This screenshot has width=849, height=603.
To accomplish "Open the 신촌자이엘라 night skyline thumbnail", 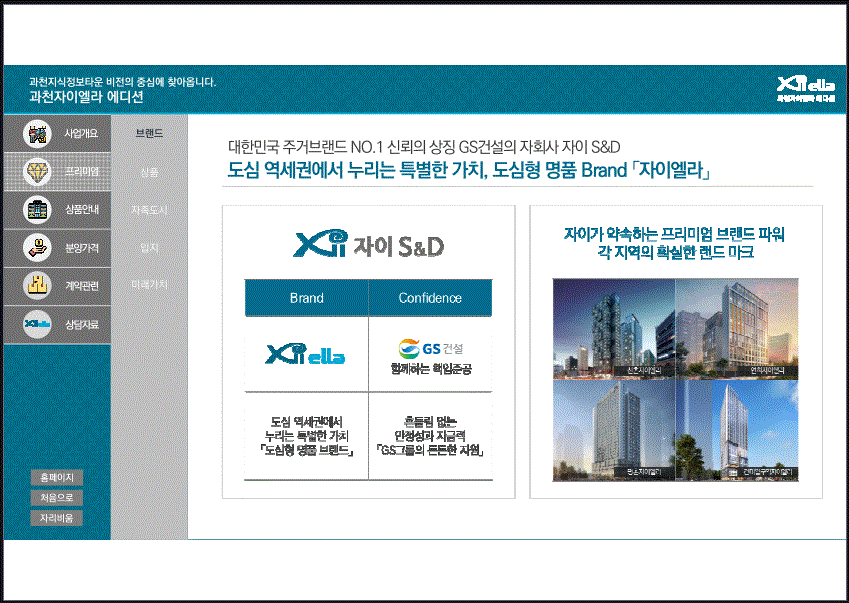I will coord(614,329).
